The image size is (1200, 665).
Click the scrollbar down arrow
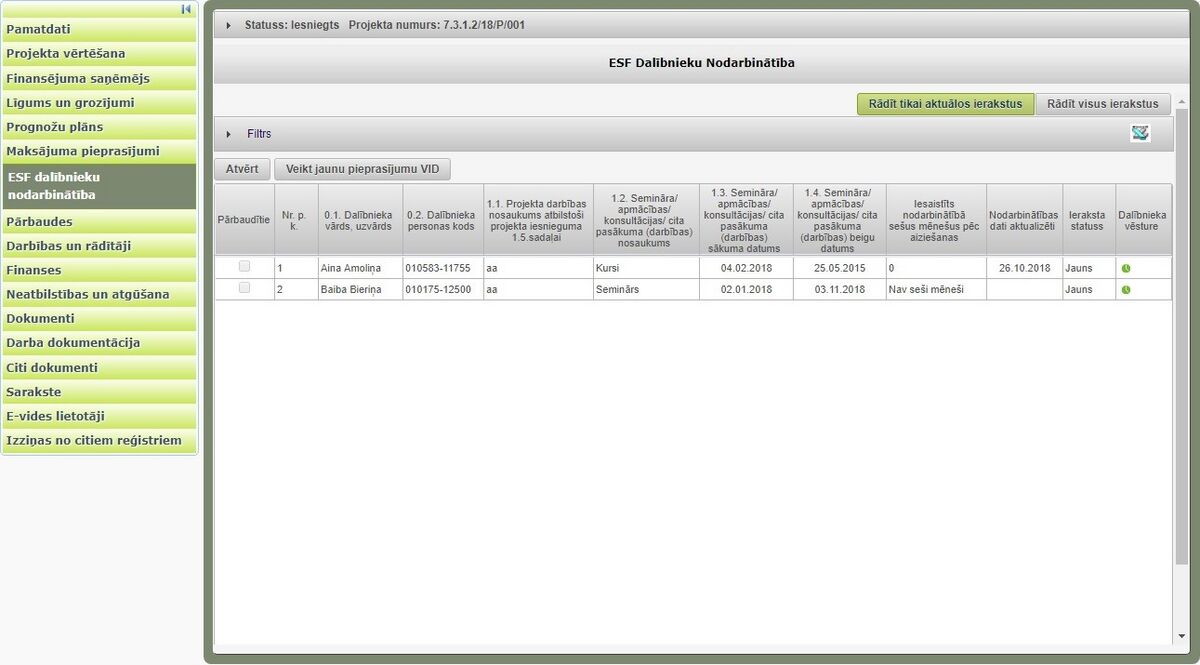1181,637
